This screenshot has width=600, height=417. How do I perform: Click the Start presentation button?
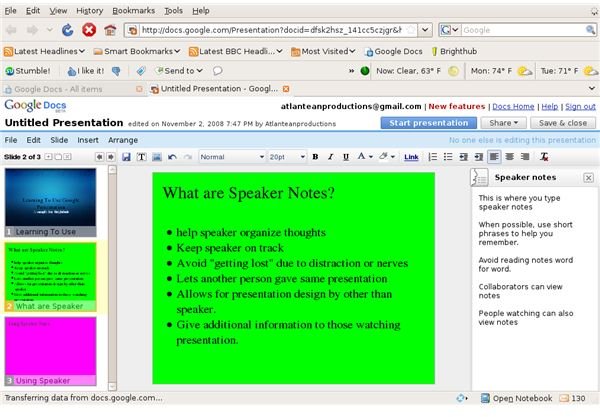click(429, 123)
